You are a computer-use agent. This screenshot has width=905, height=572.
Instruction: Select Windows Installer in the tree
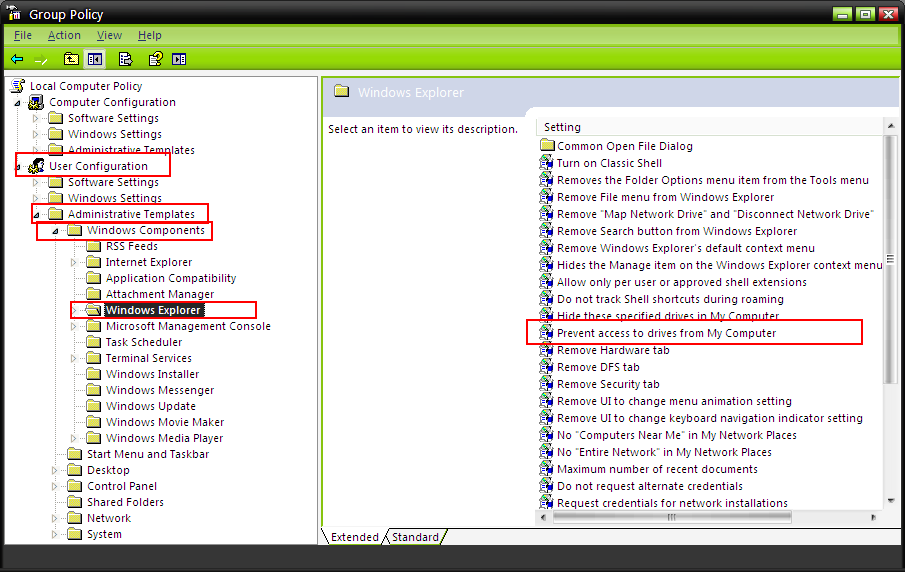(152, 374)
